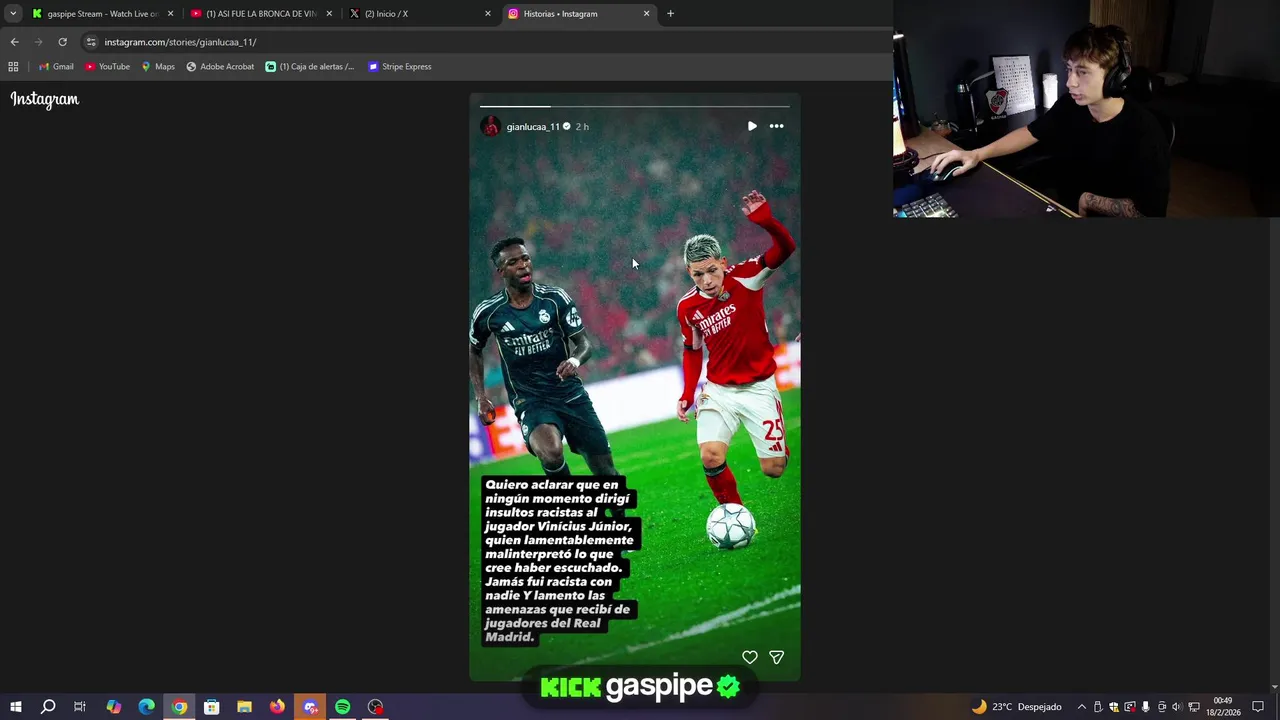Open the Maps bookmark
This screenshot has width=1280, height=720.
click(158, 67)
